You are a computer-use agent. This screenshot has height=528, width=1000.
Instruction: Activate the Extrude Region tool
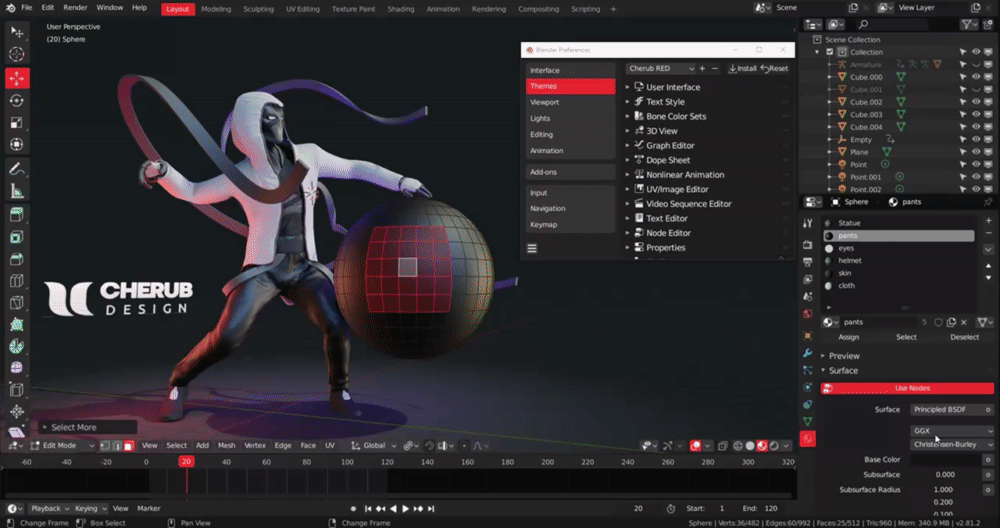(x=17, y=215)
